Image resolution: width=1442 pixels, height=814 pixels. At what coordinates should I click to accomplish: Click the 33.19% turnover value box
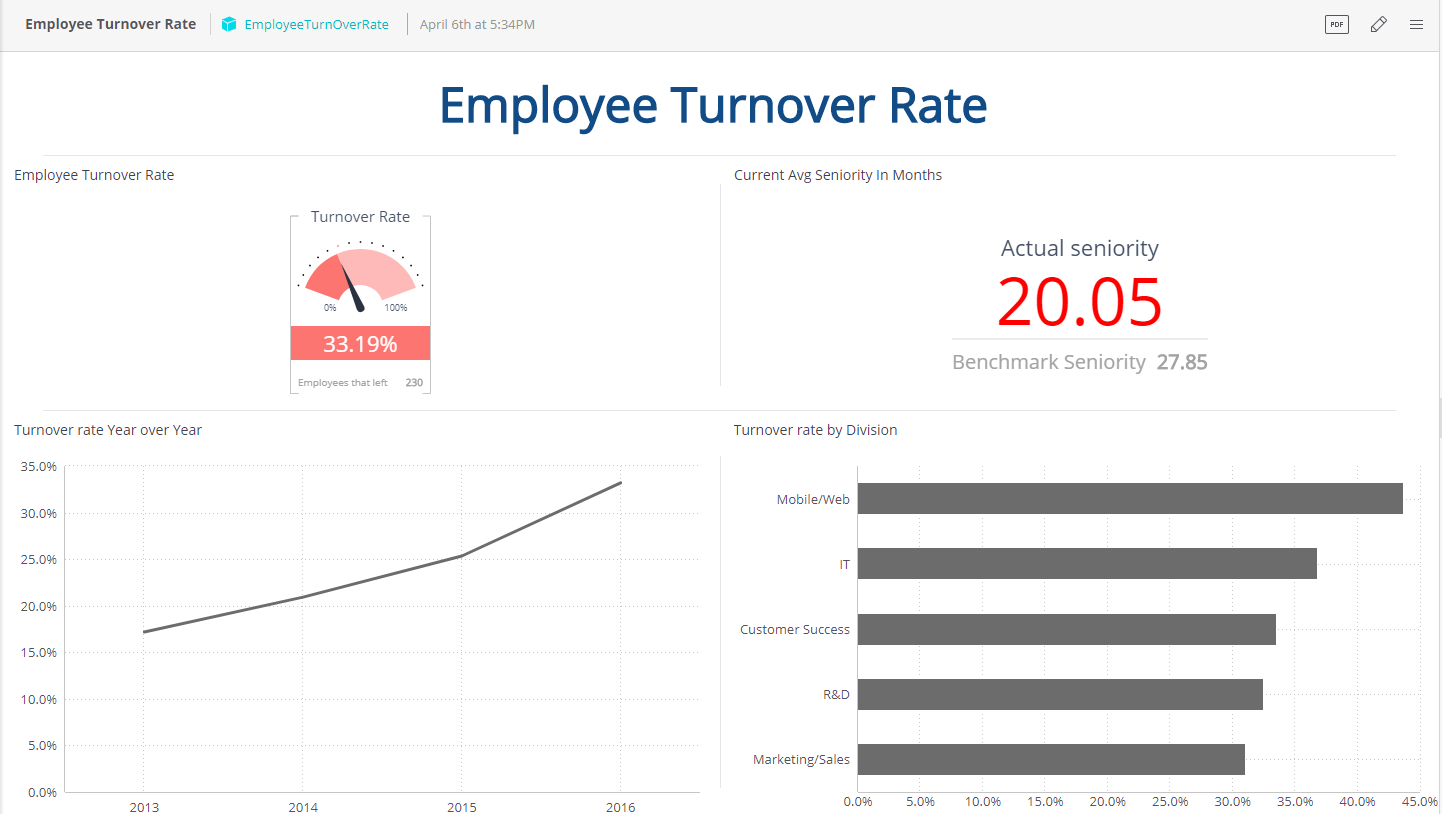coord(360,344)
